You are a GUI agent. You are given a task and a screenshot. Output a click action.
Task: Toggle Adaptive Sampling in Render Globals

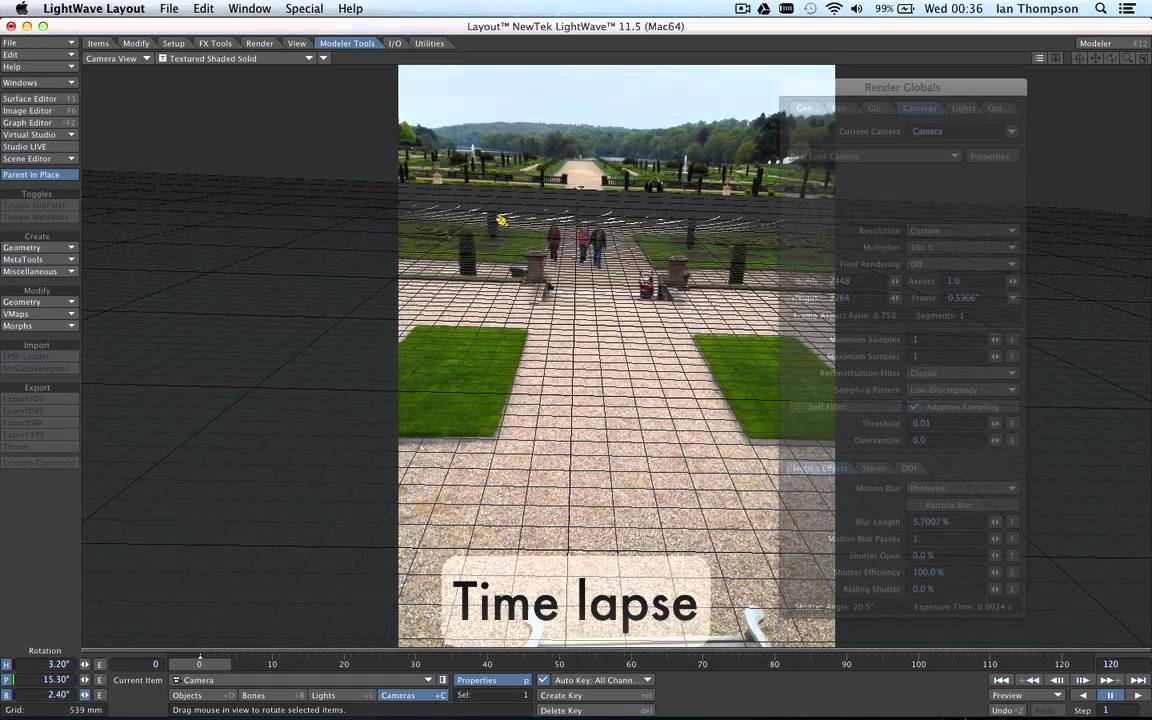click(x=914, y=406)
